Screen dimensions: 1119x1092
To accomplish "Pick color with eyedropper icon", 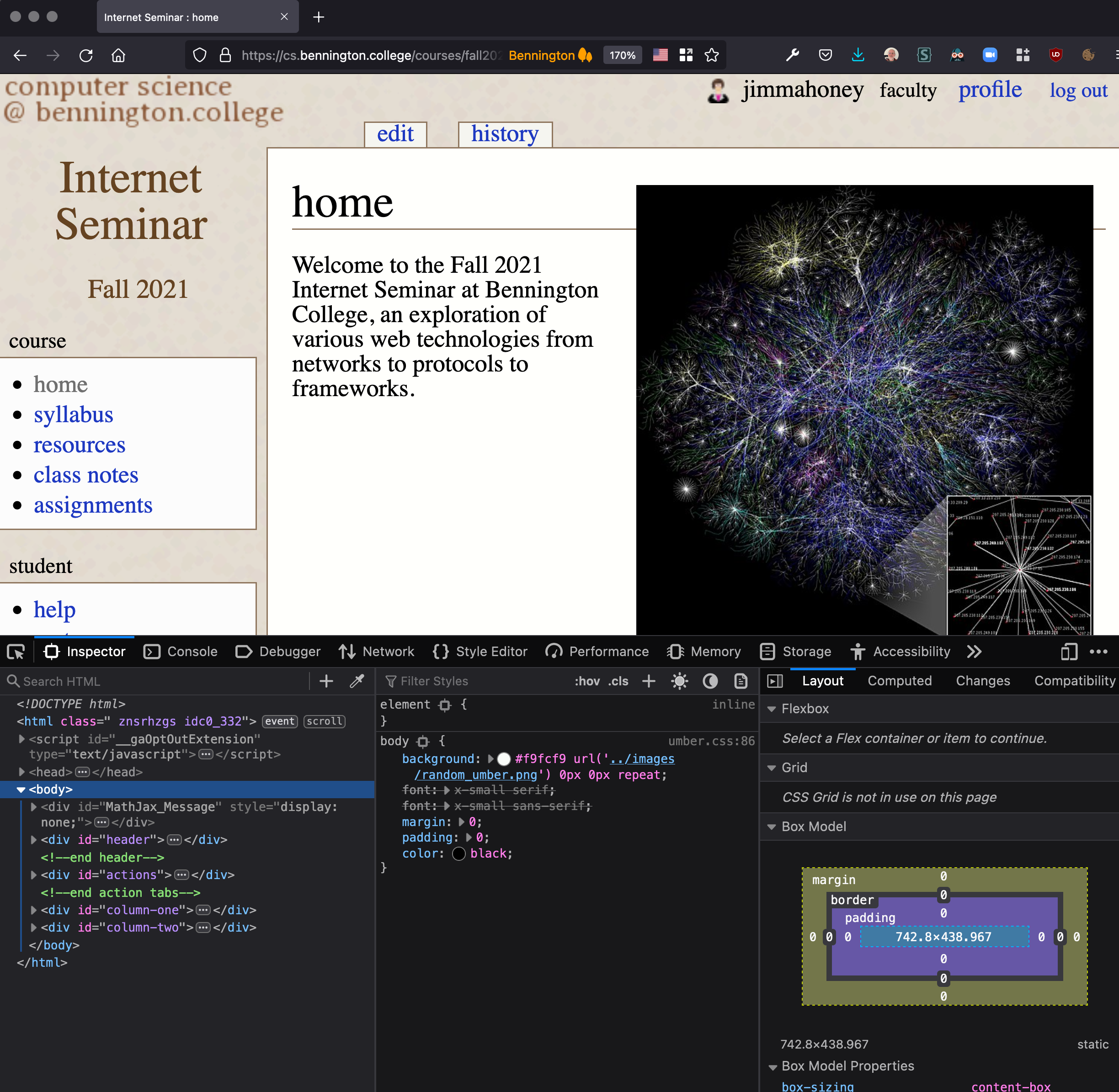I will pos(357,681).
